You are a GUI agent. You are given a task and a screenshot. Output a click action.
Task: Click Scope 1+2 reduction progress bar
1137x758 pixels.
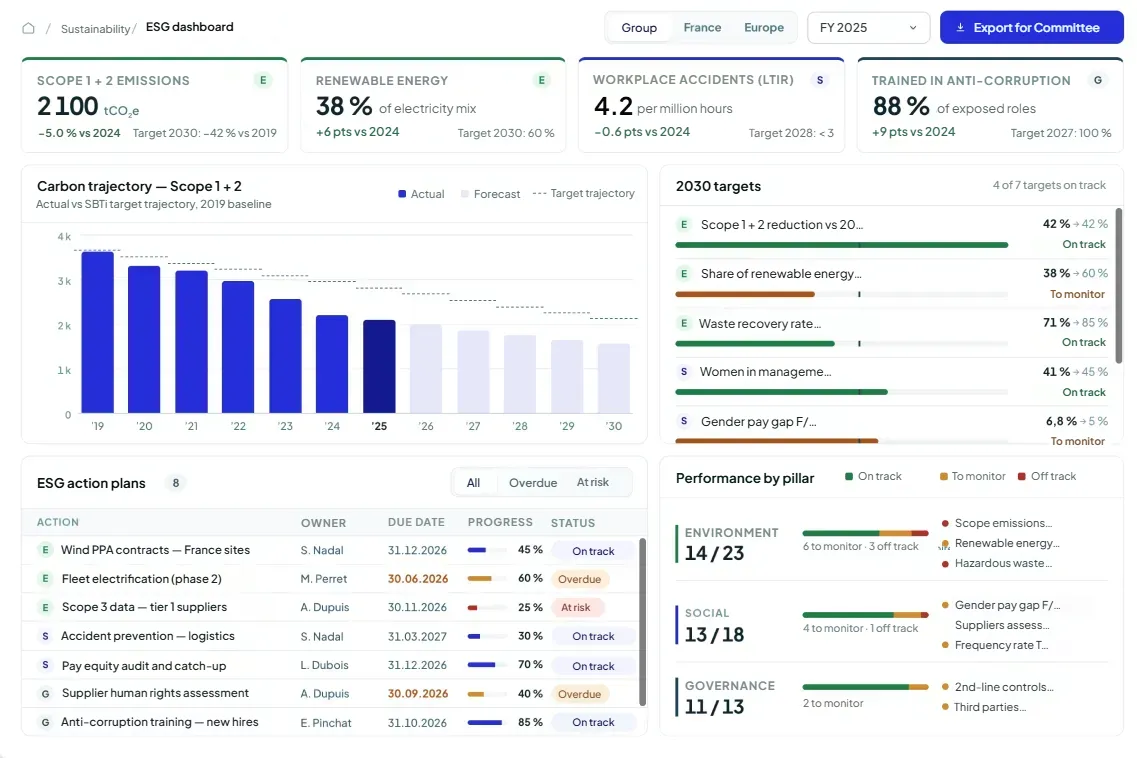[x=841, y=245]
